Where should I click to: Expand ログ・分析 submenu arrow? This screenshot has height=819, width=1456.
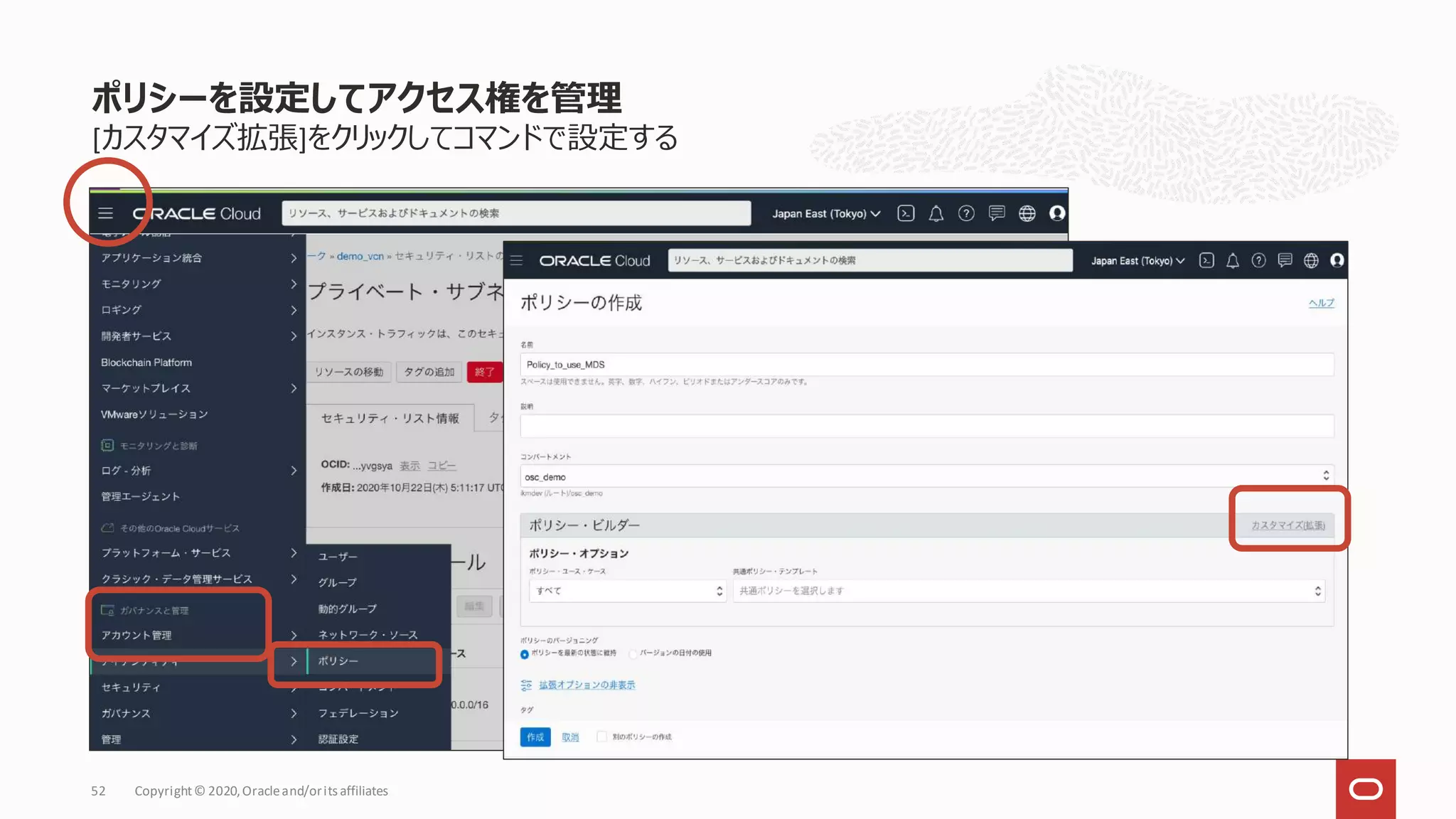click(294, 471)
